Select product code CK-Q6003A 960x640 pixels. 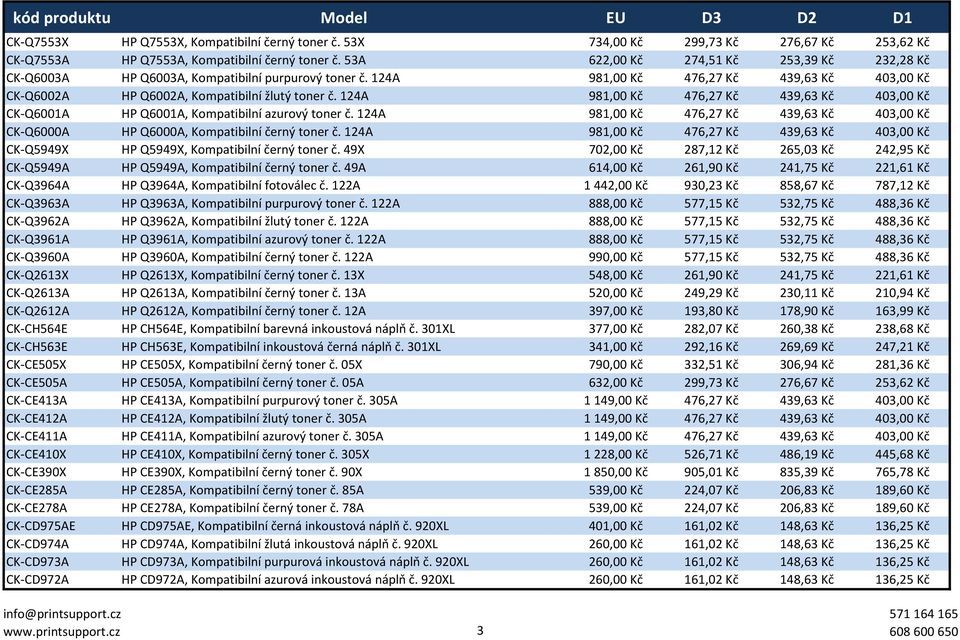pyautogui.click(x=37, y=78)
